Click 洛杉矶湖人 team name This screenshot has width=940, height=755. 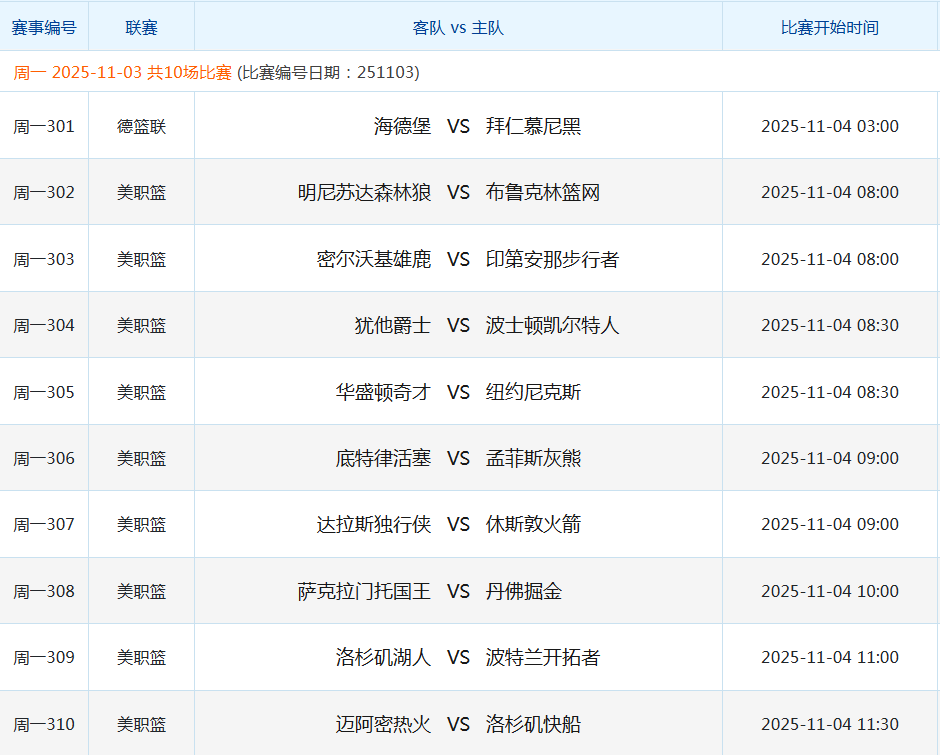(383, 657)
